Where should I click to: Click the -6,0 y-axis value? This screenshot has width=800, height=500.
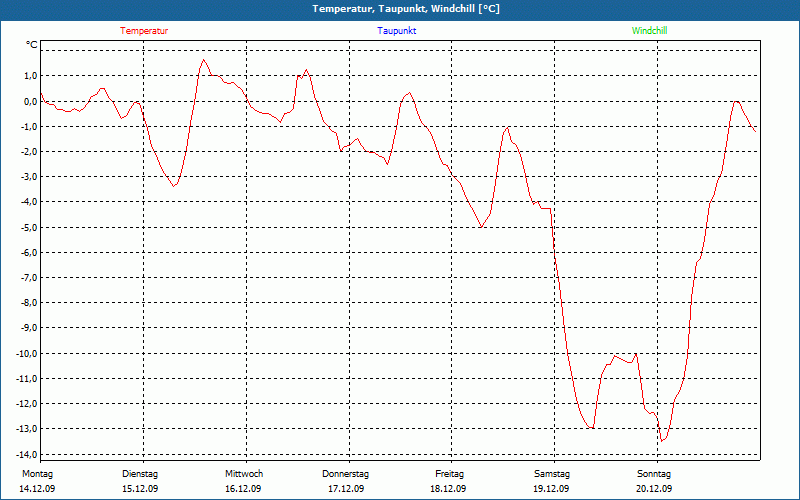29,253
